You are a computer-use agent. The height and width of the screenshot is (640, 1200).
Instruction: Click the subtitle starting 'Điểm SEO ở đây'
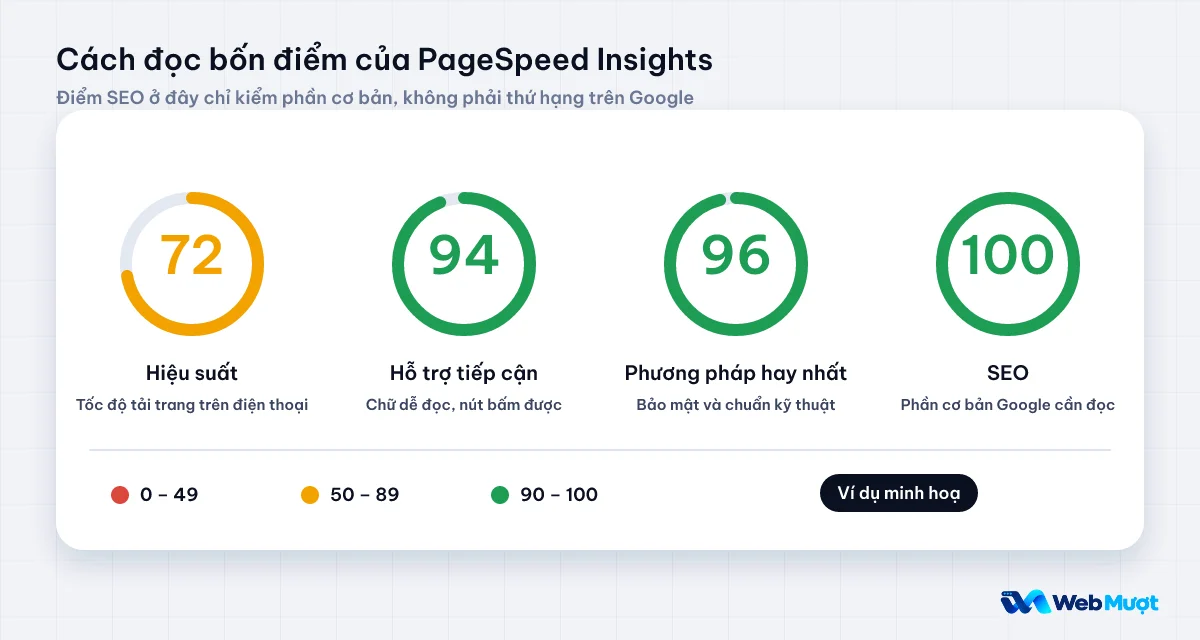point(375,98)
